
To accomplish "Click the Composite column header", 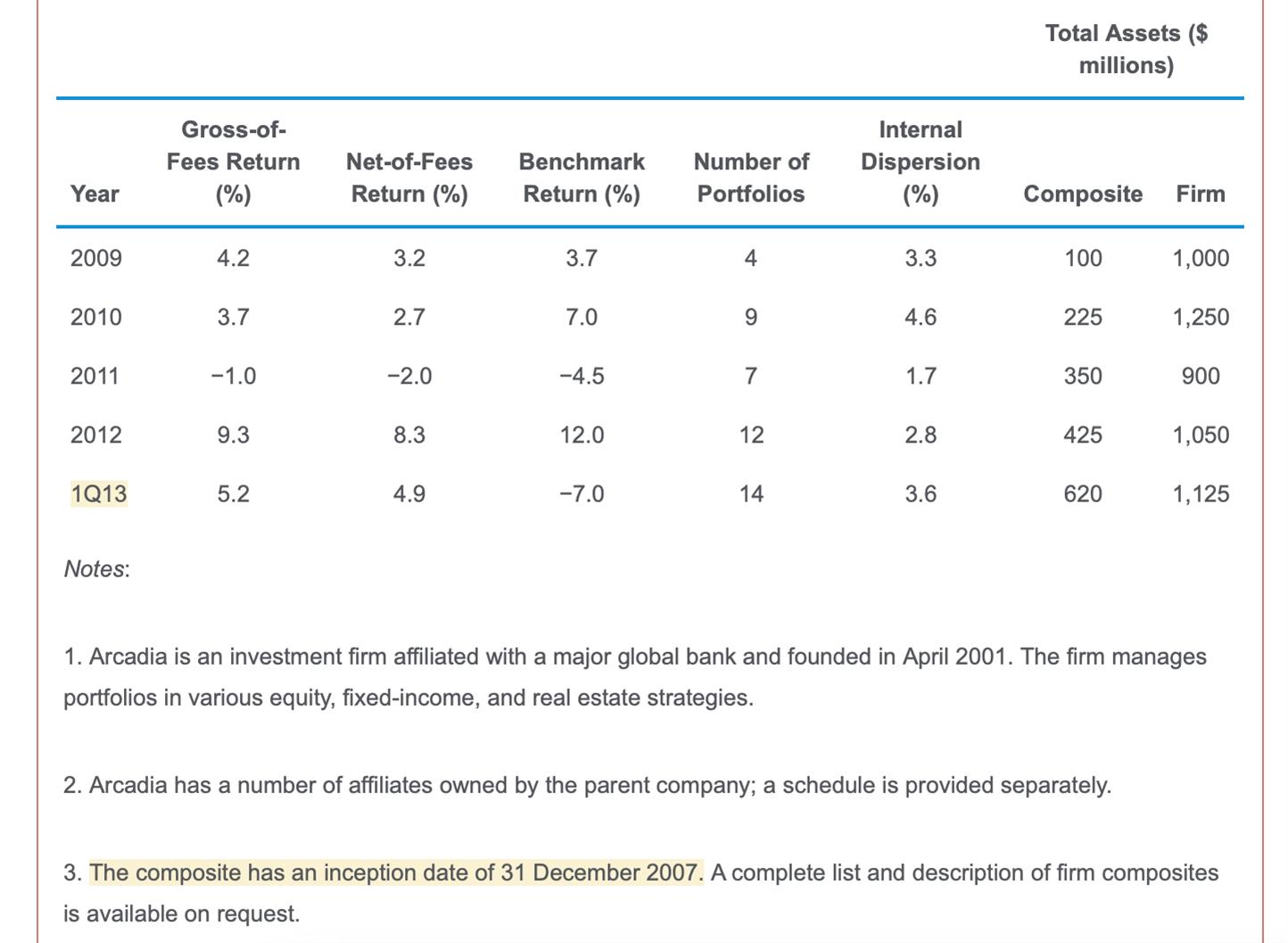I will click(1083, 194).
